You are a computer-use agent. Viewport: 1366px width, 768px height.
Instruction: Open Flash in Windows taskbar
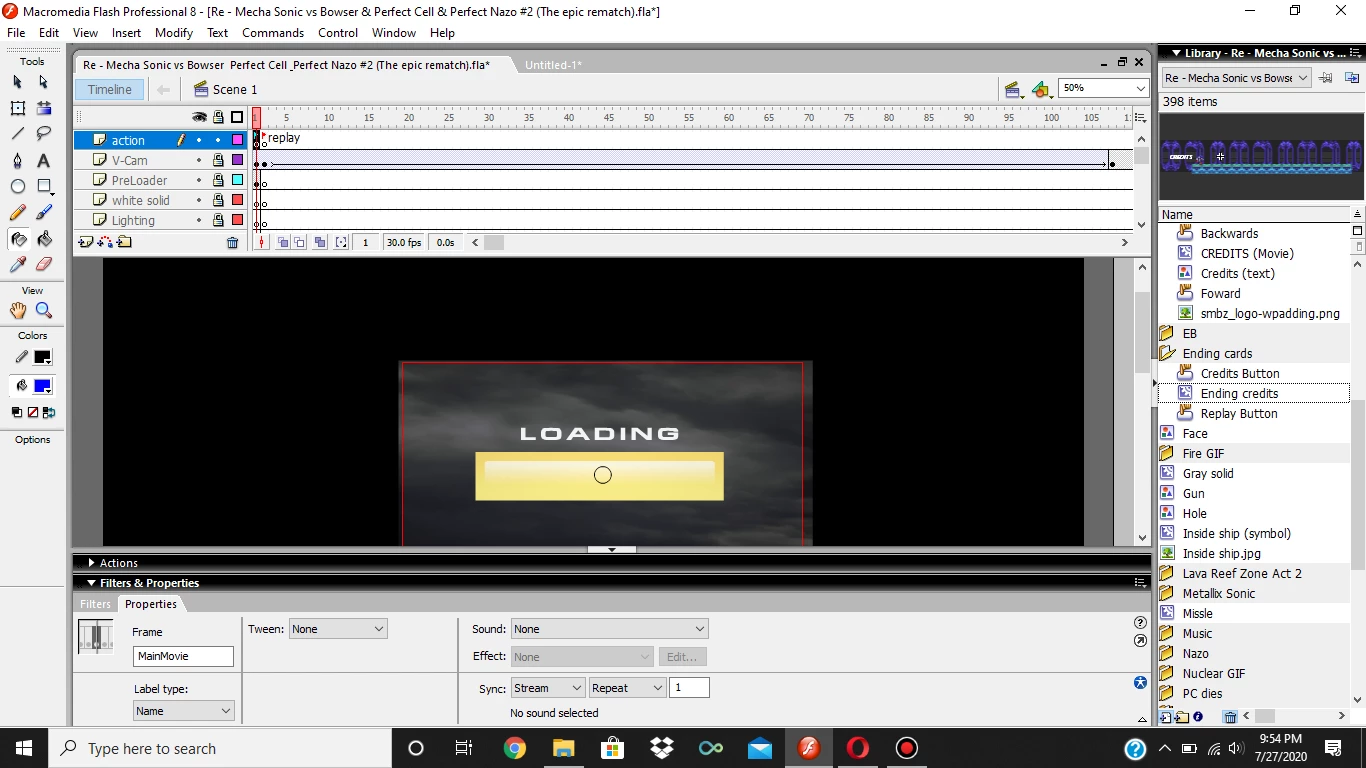(809, 748)
